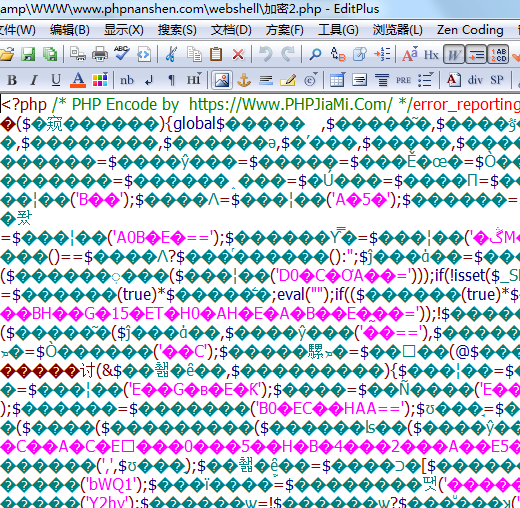Click the Save All files icon

click(50, 54)
